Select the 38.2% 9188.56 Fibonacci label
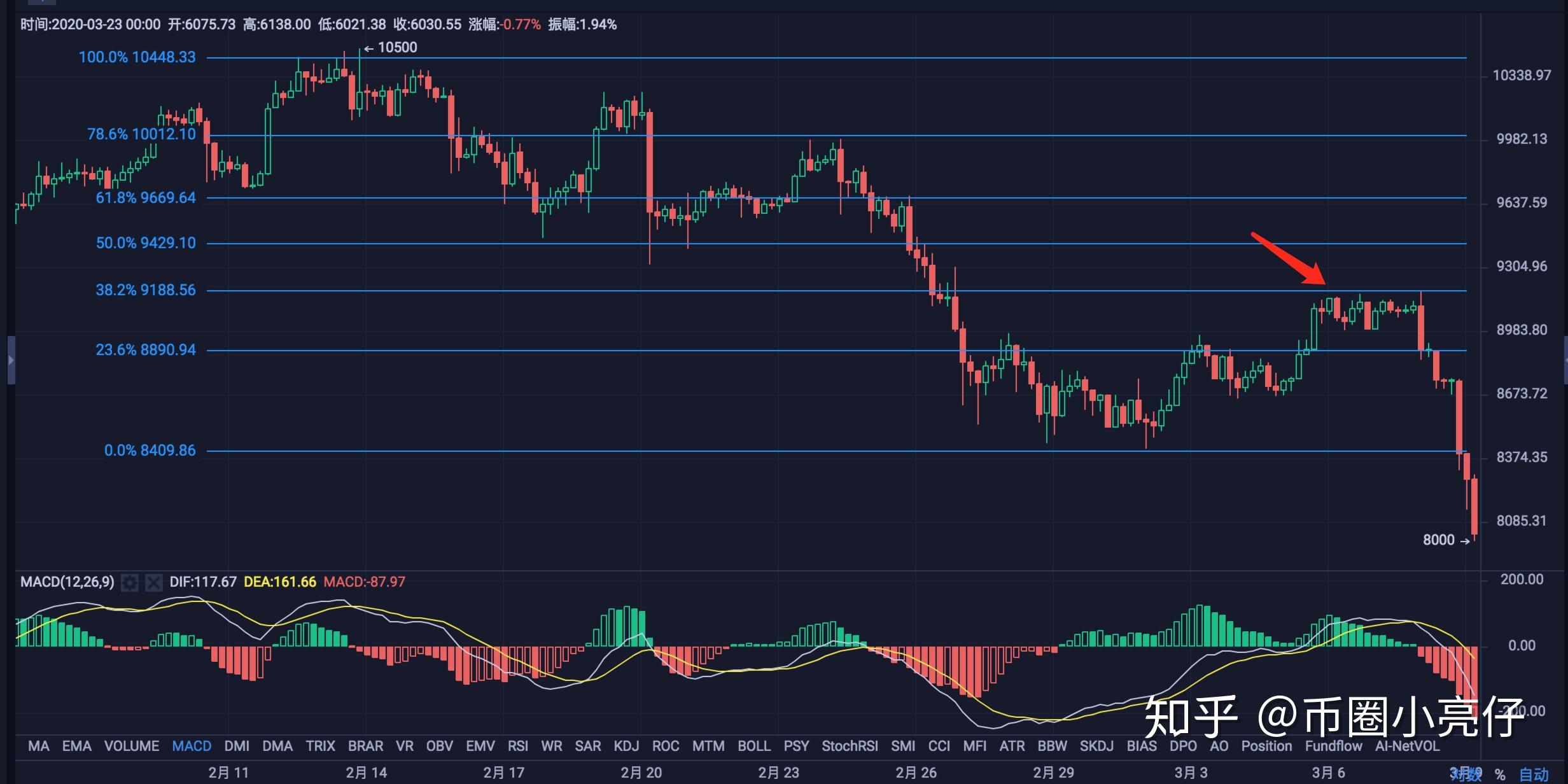Screen dimensions: 1568x784 pyautogui.click(x=146, y=290)
